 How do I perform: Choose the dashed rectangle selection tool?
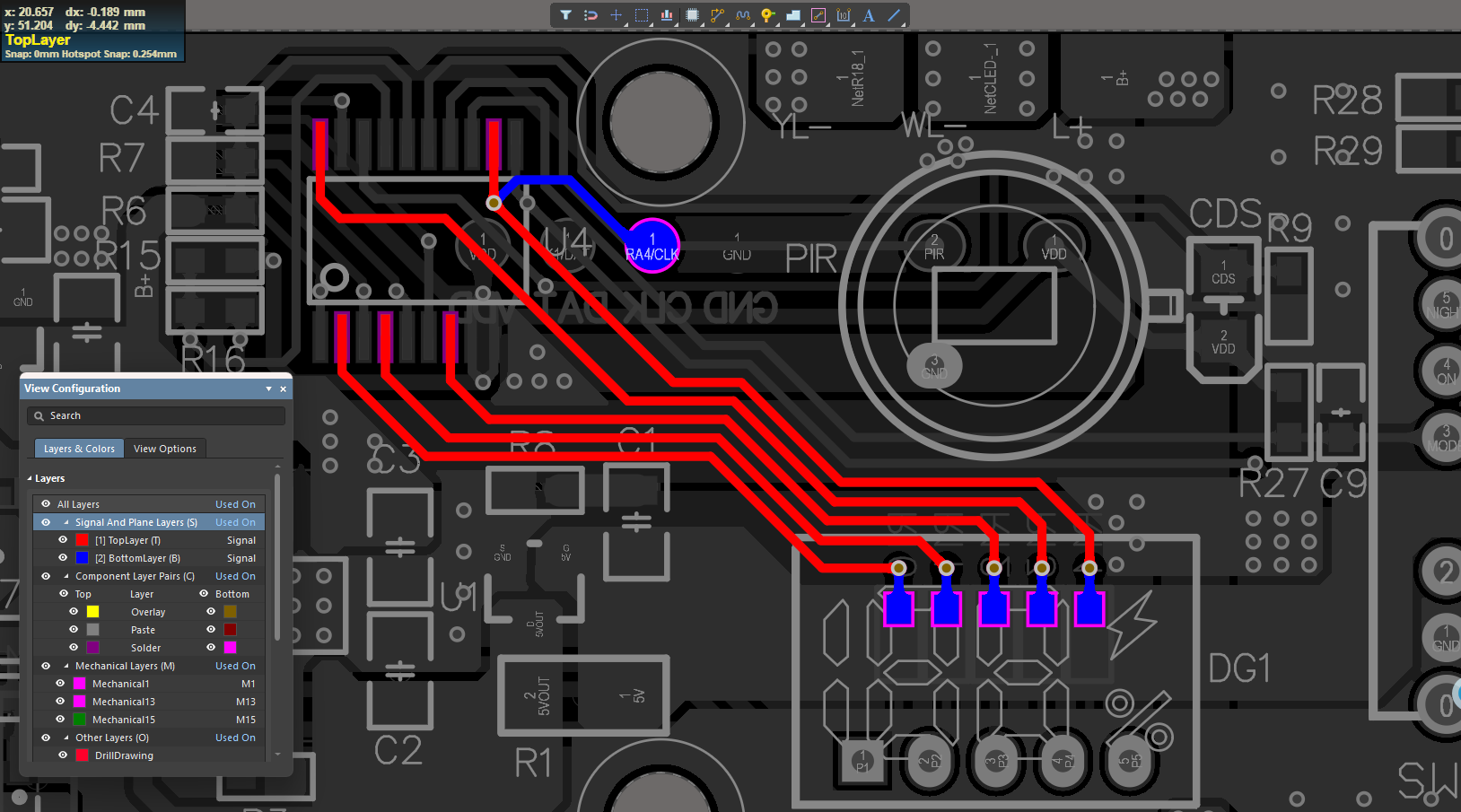click(x=642, y=15)
